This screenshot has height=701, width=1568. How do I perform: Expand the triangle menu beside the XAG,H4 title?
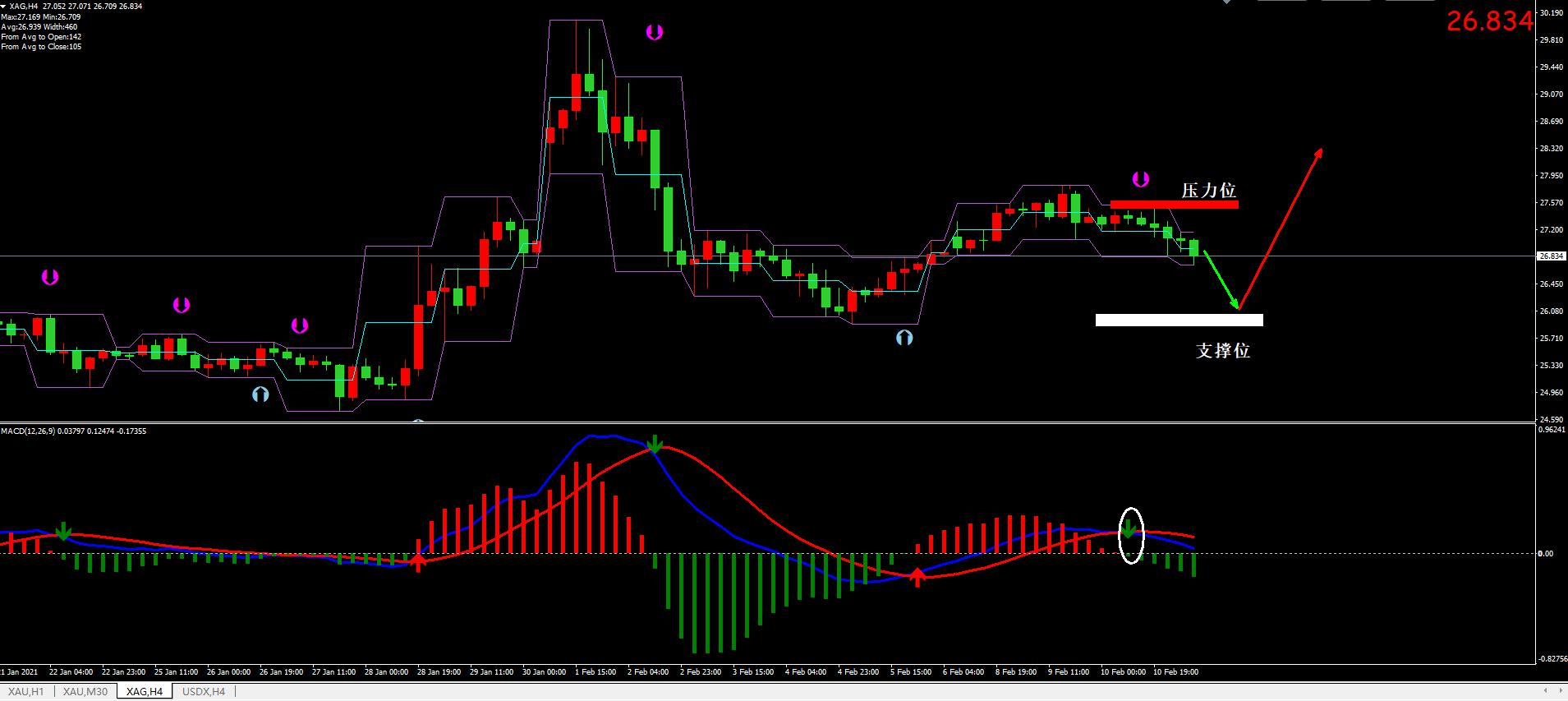click(x=4, y=7)
